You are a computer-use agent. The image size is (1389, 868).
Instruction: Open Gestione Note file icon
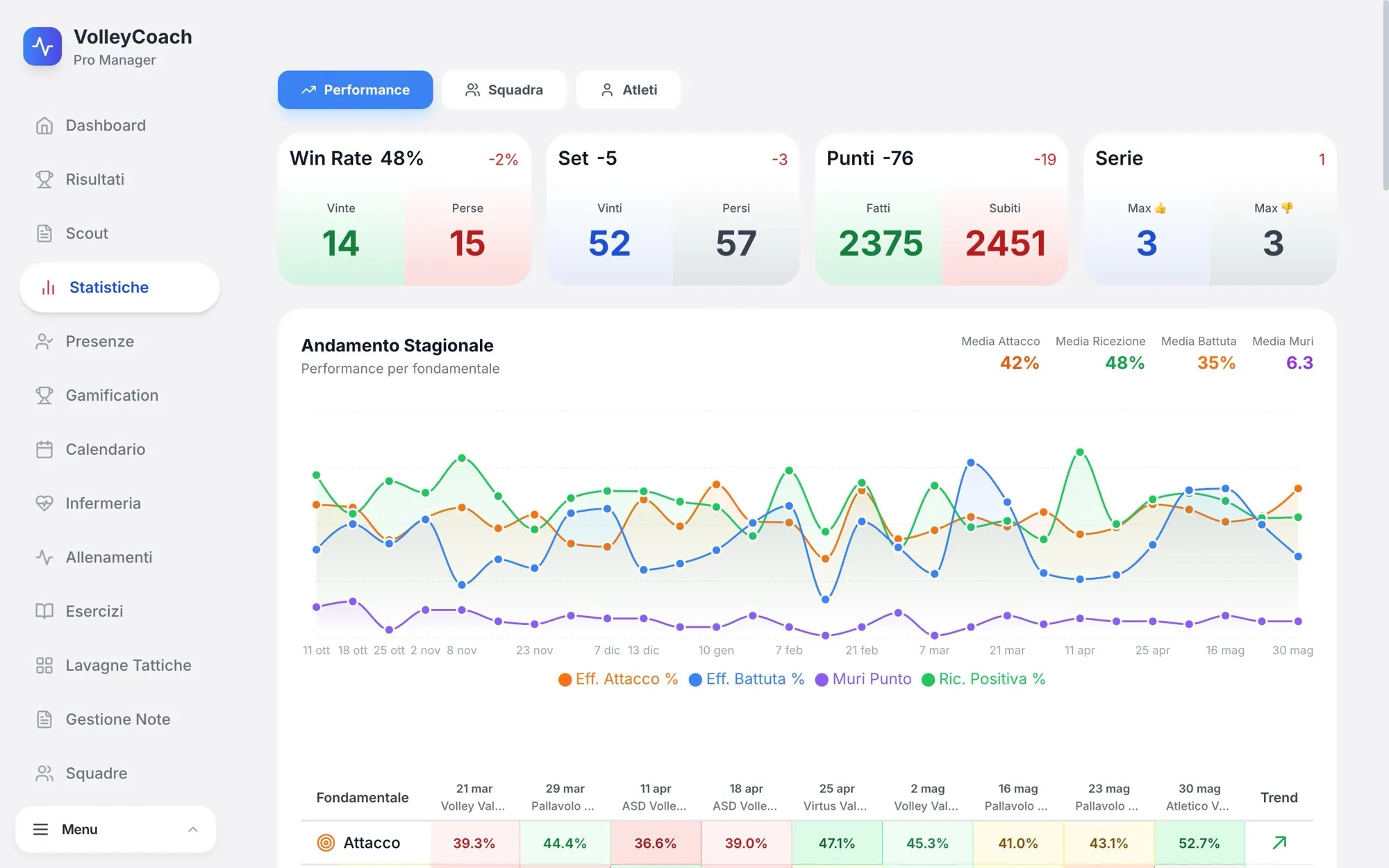tap(44, 719)
